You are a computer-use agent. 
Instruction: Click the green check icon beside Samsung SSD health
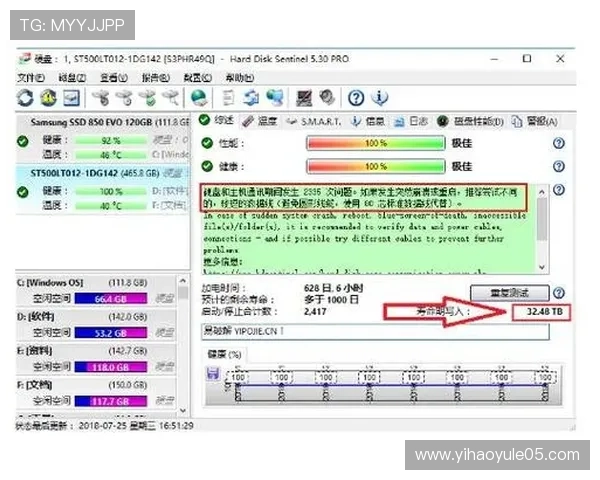[23, 141]
